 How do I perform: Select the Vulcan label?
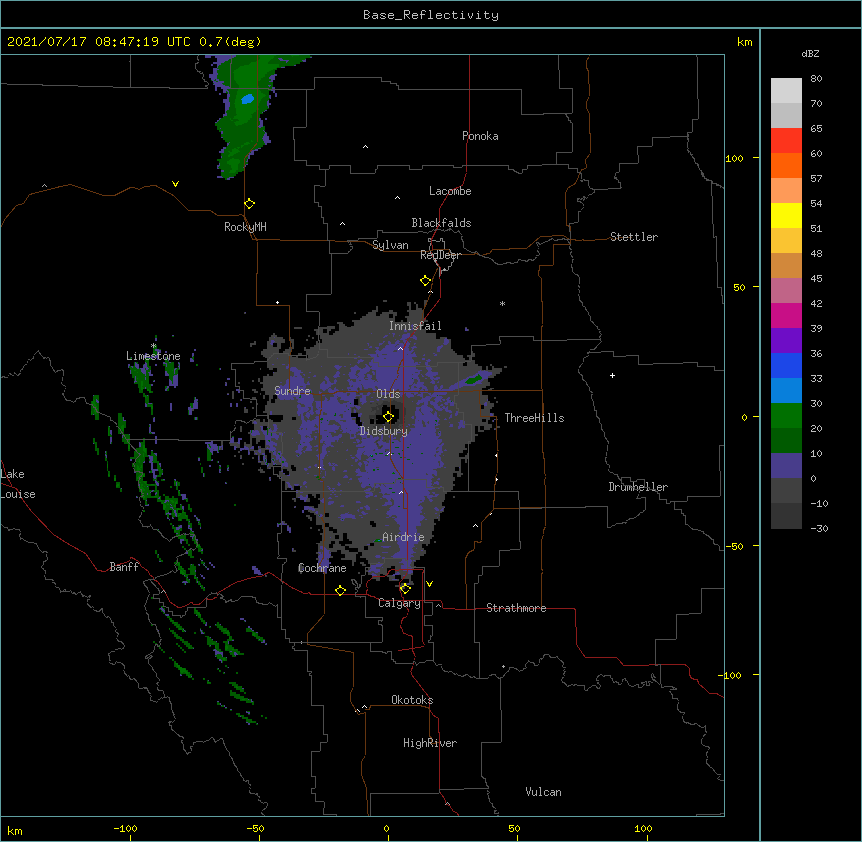(543, 792)
